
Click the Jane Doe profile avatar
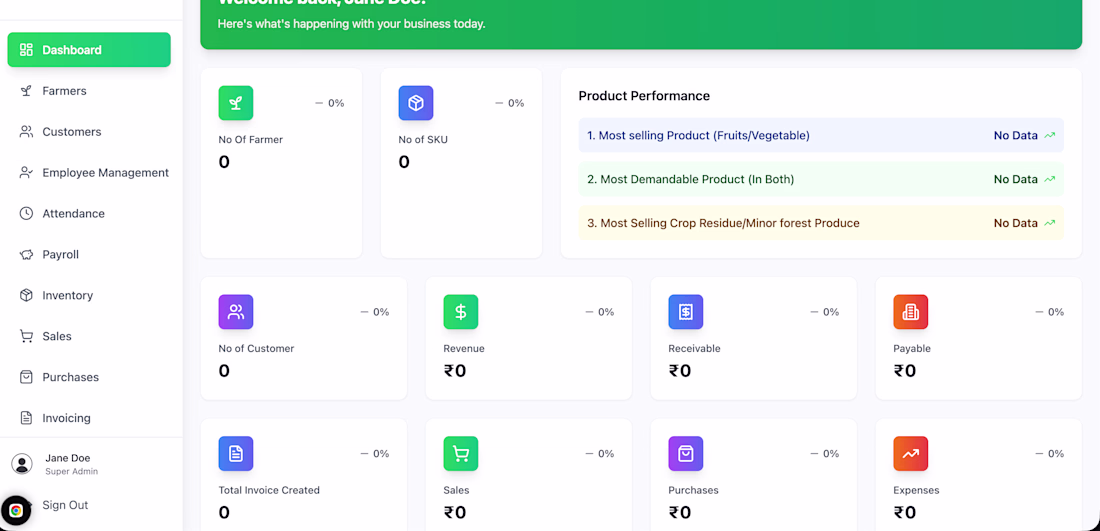pos(22,464)
